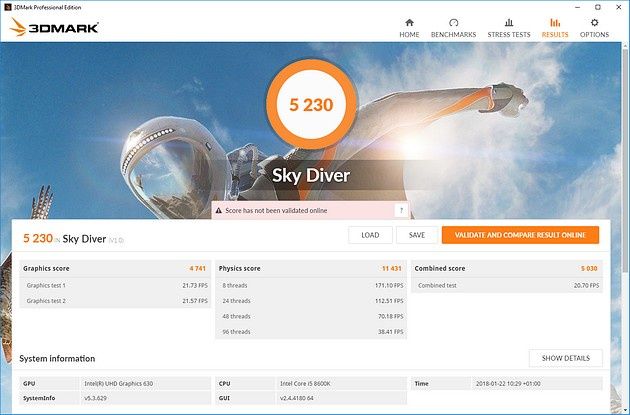Click Validate and Compare Result Online

click(x=520, y=235)
